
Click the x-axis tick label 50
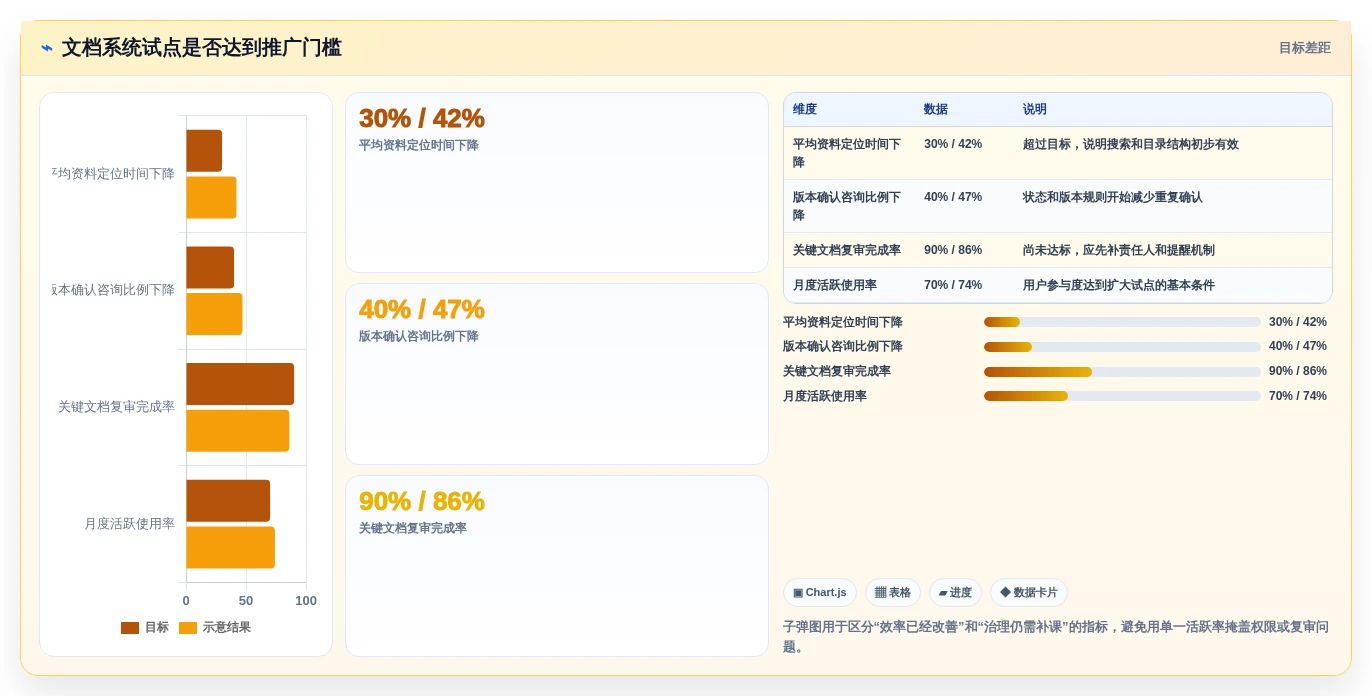(246, 601)
